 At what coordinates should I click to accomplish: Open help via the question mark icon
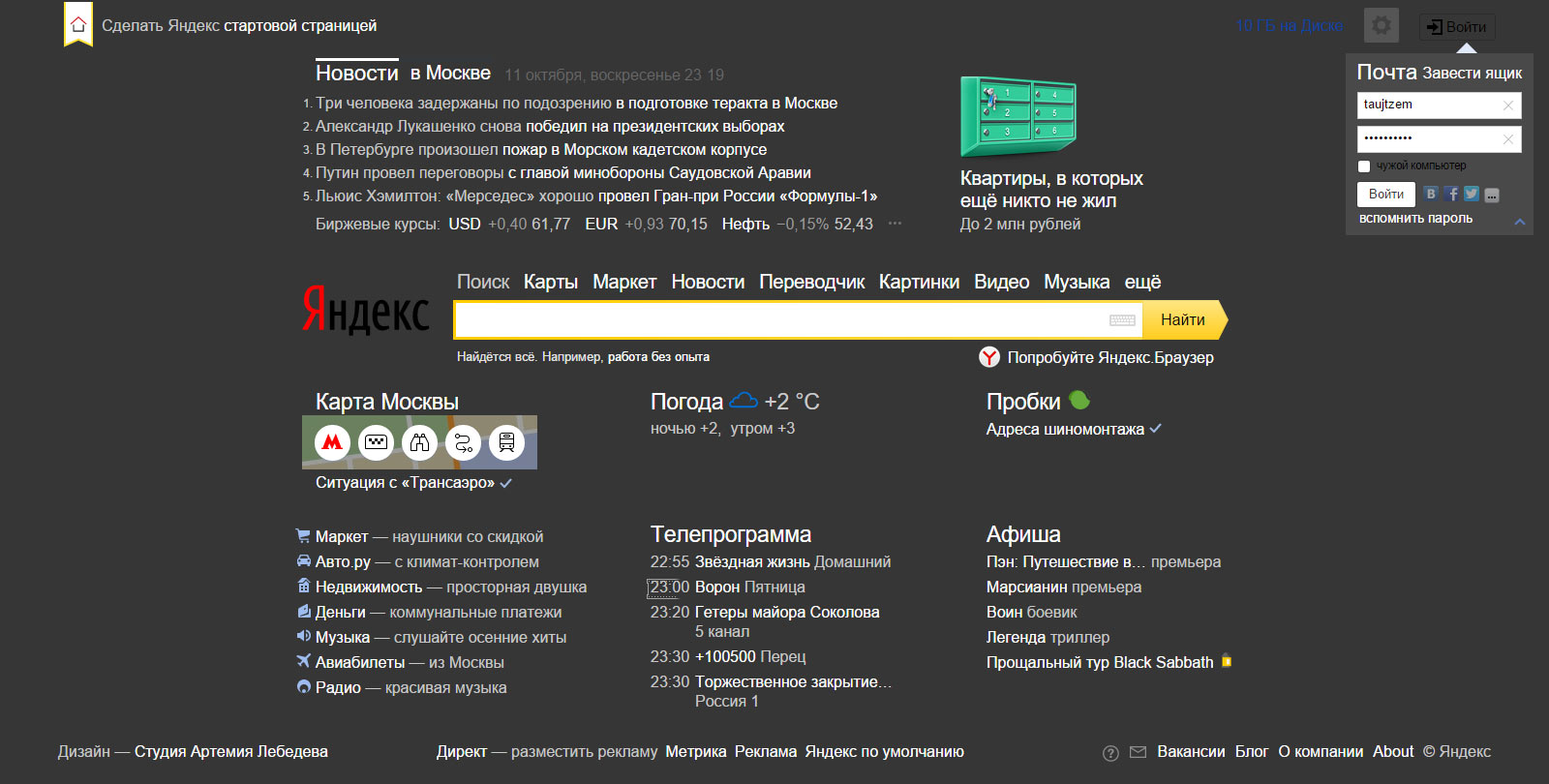pos(1110,753)
